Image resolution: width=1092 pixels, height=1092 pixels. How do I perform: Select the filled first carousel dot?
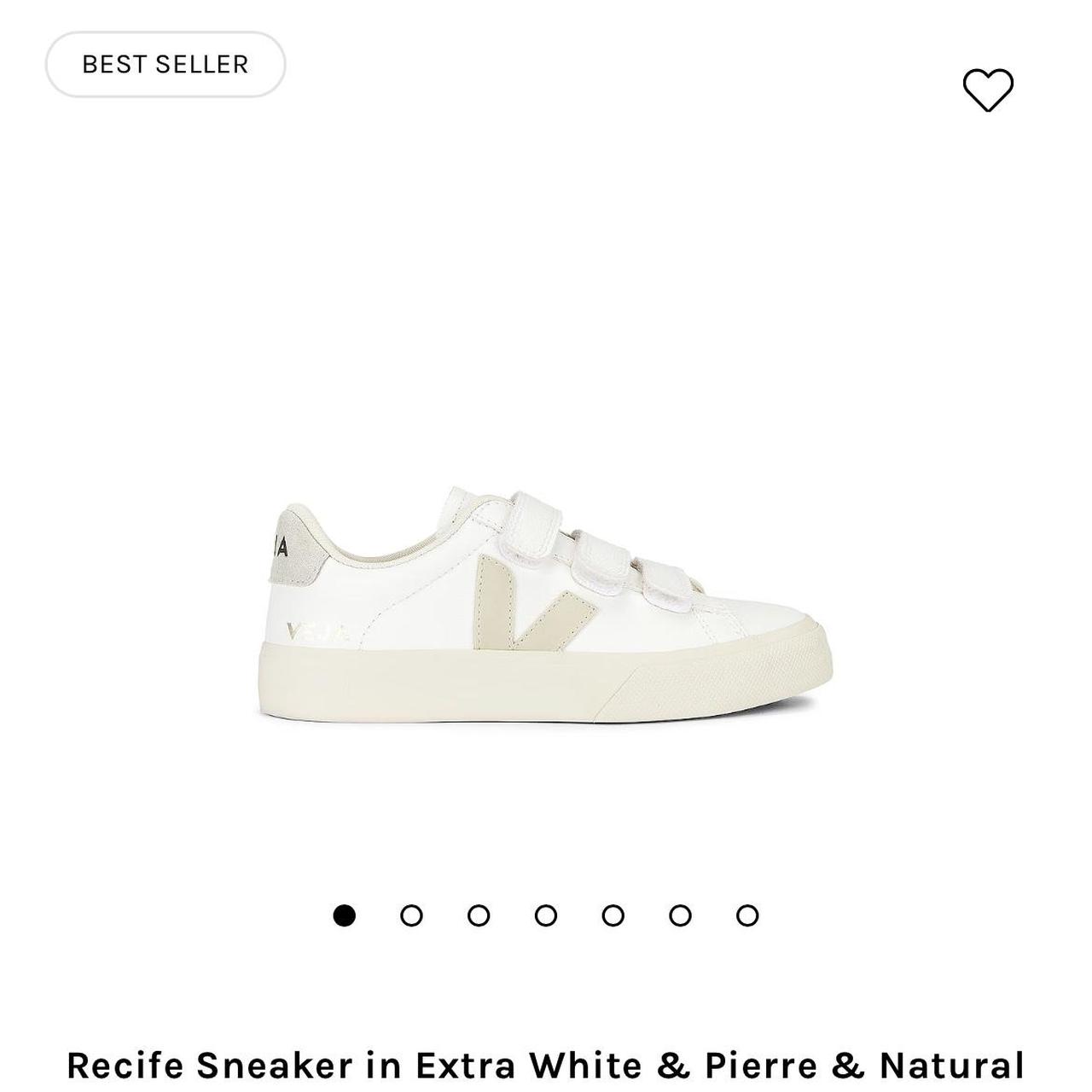(x=346, y=916)
